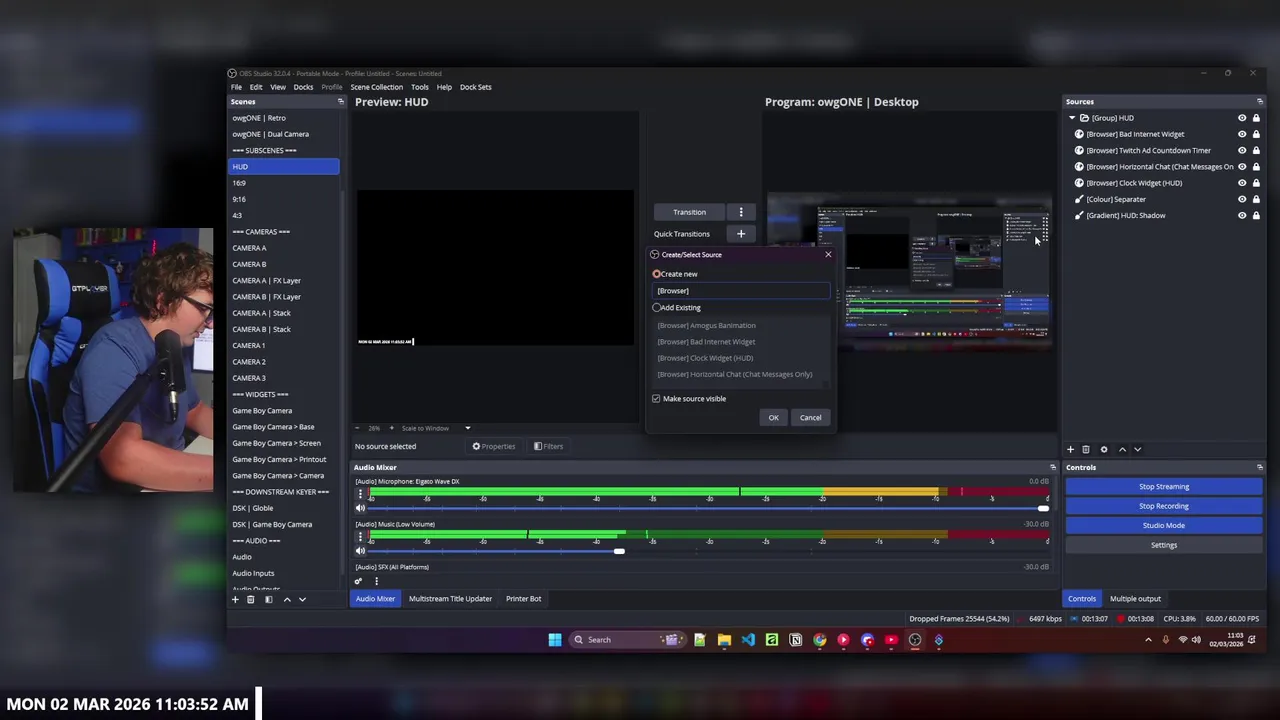Screen dimensions: 1280x720
Task: Hide the [Colour] Separater source eye
Action: (x=1242, y=199)
